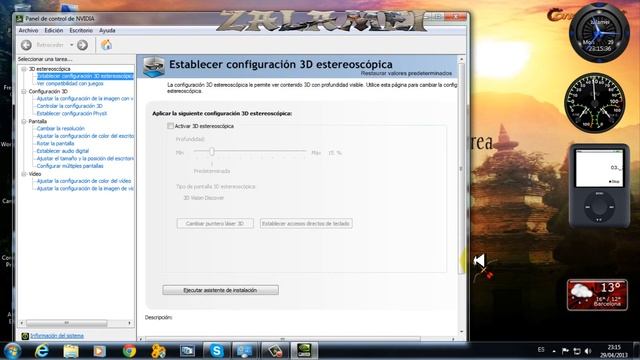Collapse the 3D estereoscópica tree node
The width and height of the screenshot is (640, 360).
point(24,69)
